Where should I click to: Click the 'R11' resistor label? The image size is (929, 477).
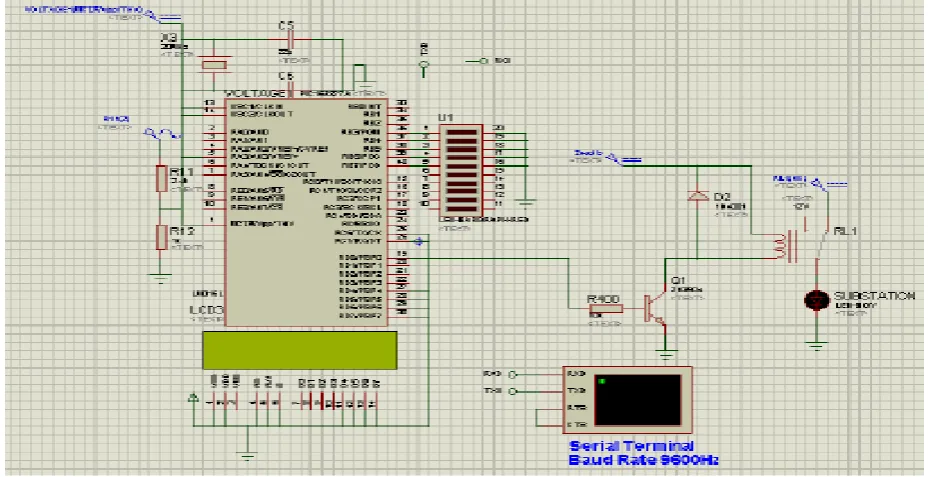[182, 172]
